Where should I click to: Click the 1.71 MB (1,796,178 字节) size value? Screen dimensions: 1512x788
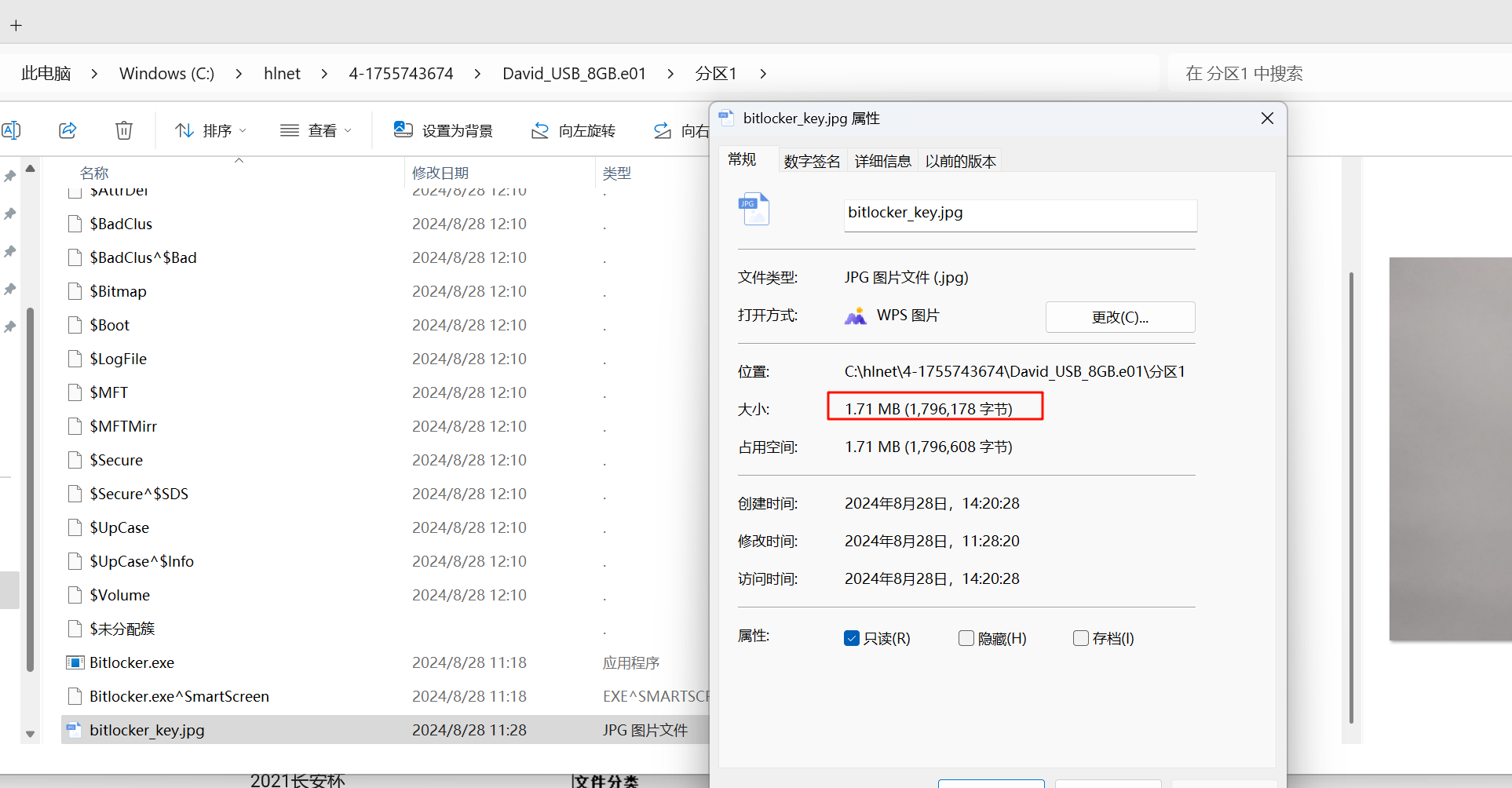pos(929,409)
